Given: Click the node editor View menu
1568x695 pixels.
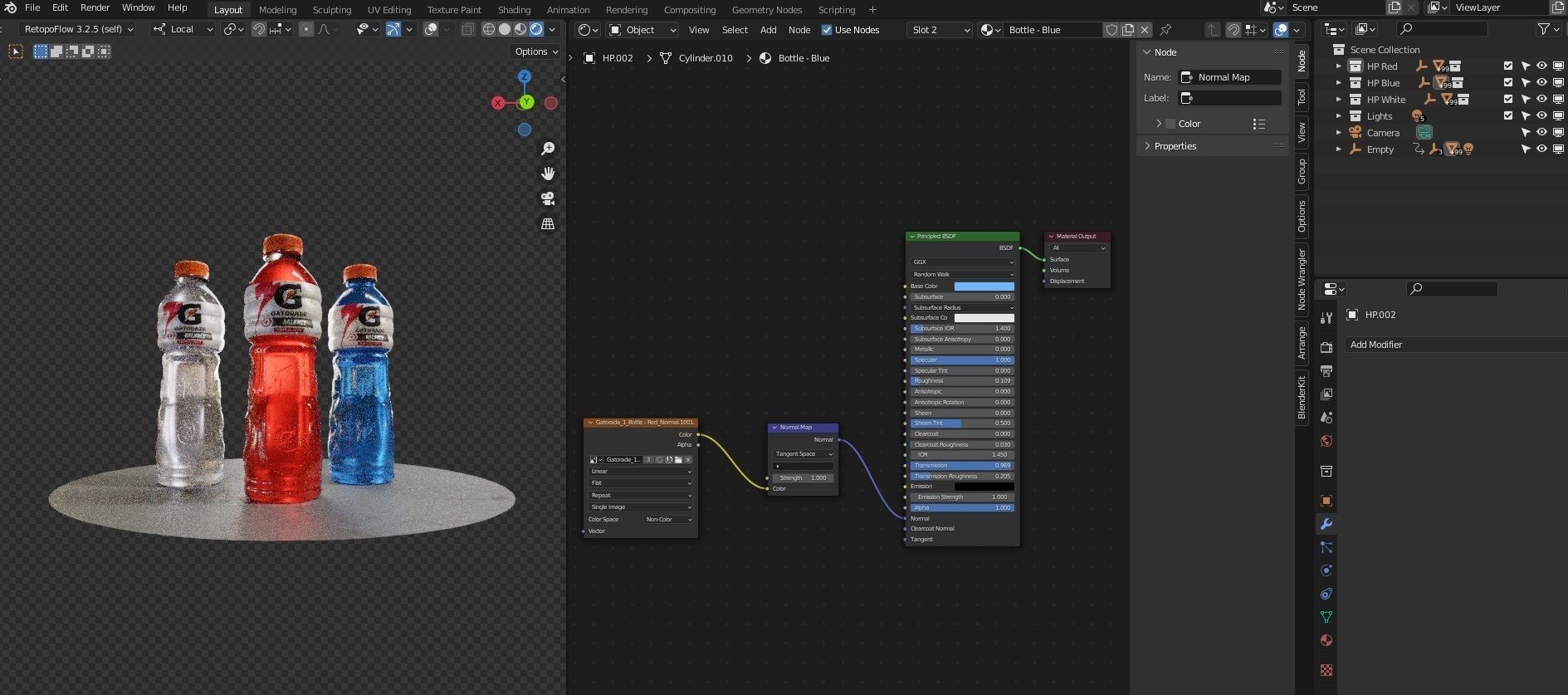Looking at the screenshot, I should click(699, 30).
